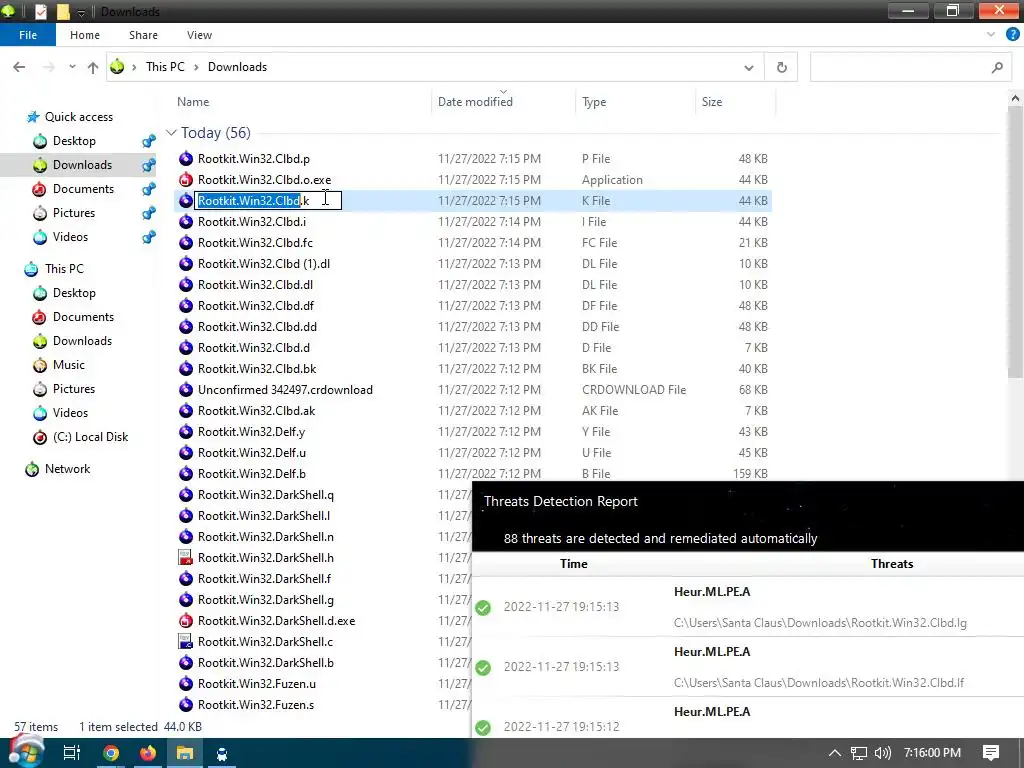Click the Threats column in threat report

891,564
